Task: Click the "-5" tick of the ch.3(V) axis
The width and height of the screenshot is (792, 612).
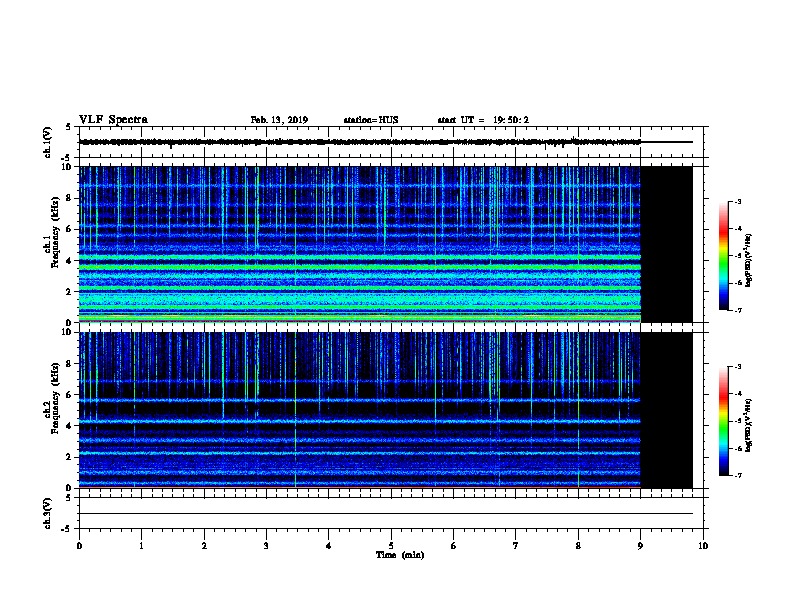Action: [x=67, y=529]
